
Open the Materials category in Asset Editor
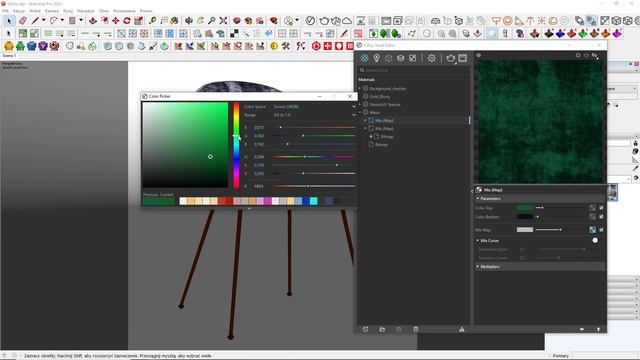364,58
